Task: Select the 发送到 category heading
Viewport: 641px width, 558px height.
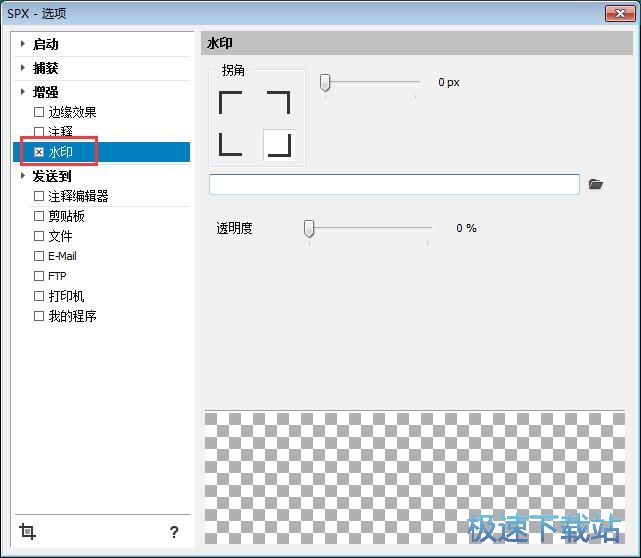Action: click(52, 176)
